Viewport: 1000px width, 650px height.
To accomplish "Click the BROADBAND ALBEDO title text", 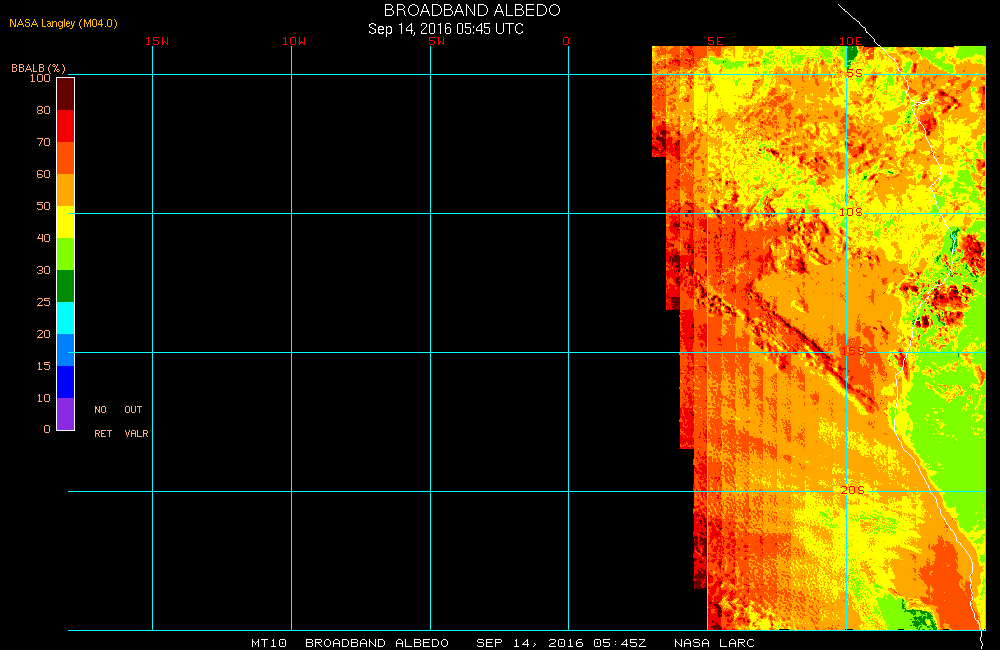I will (472, 10).
